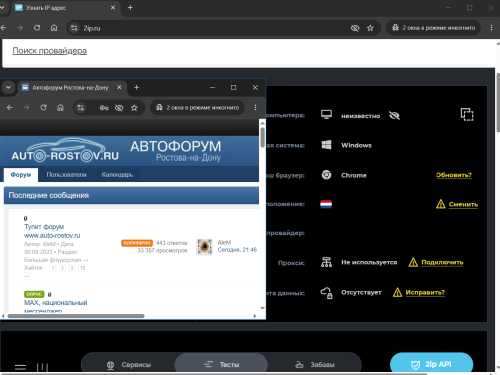Click the Windows logo icon on 2ip
Viewport: 500px width, 375px height.
coord(326,145)
